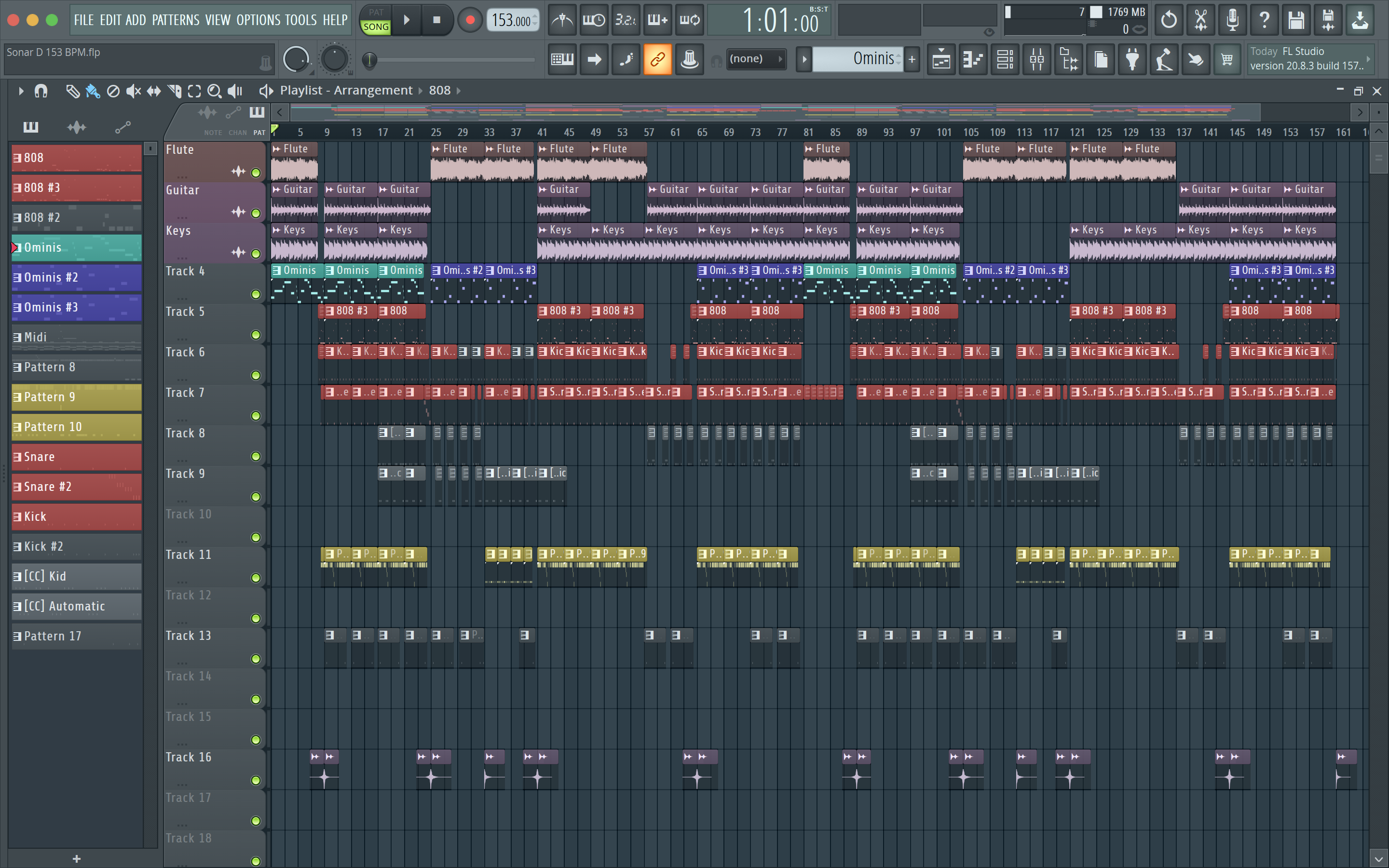The image size is (1389, 868).
Task: Toggle loop recording icon
Action: point(689,21)
